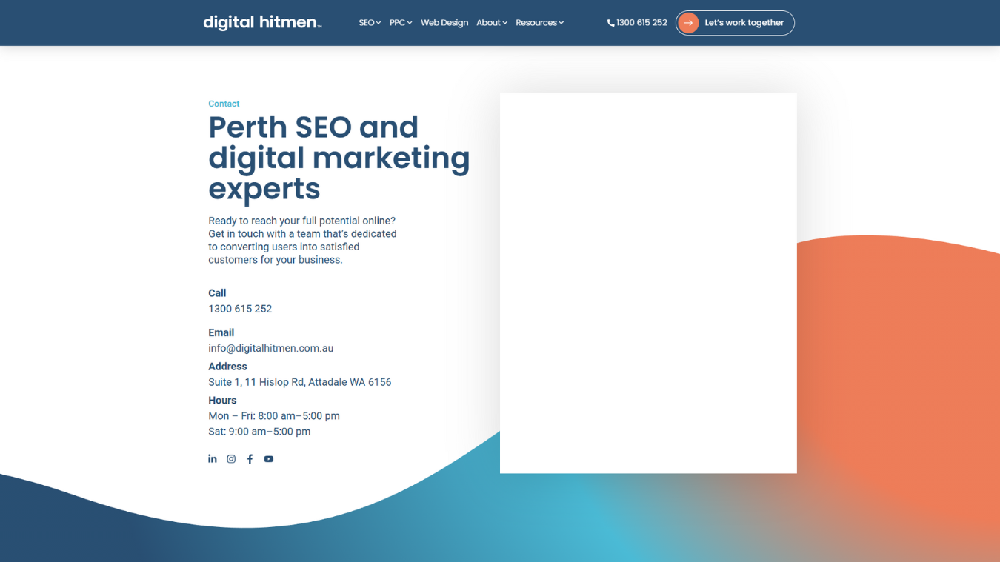Click the blank white form panel
The image size is (1000, 562).
(x=648, y=283)
